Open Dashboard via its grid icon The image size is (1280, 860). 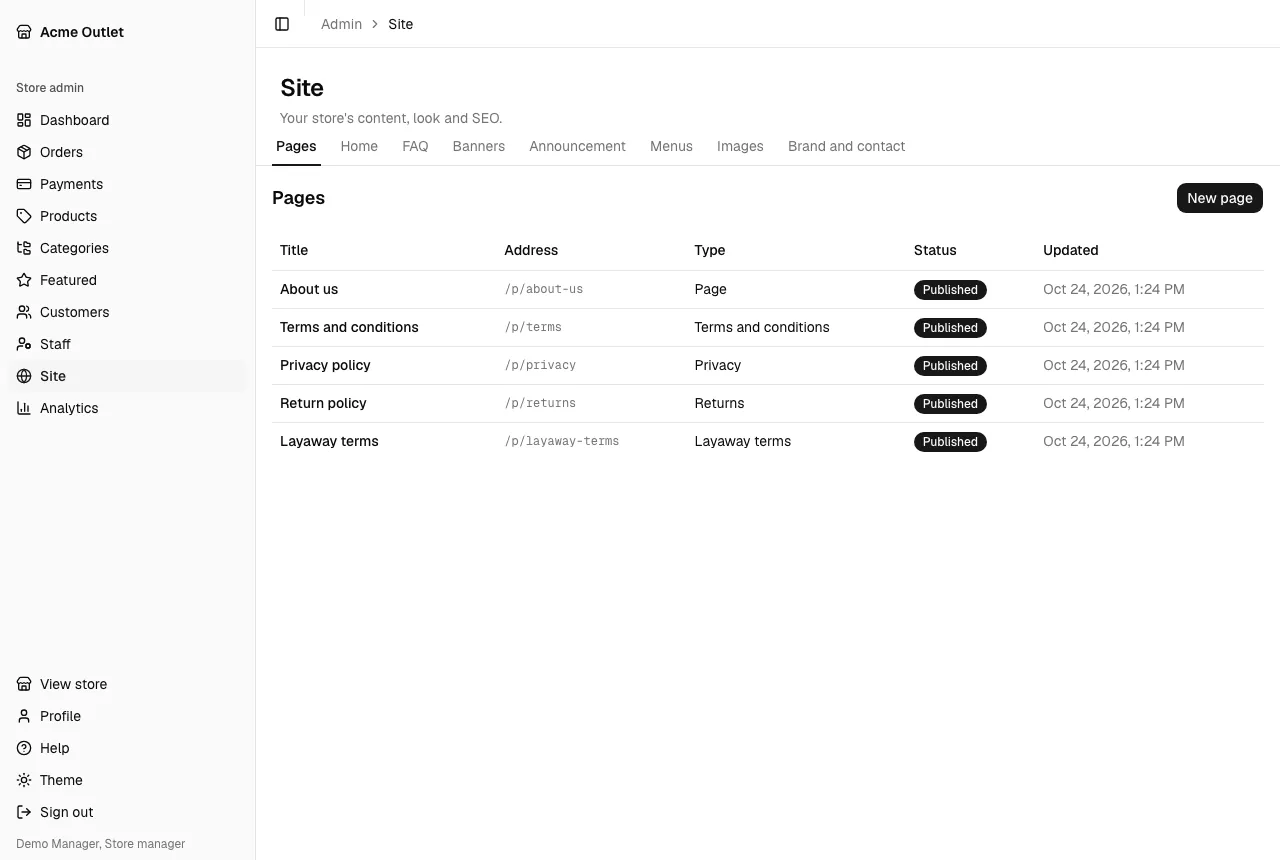coord(24,120)
